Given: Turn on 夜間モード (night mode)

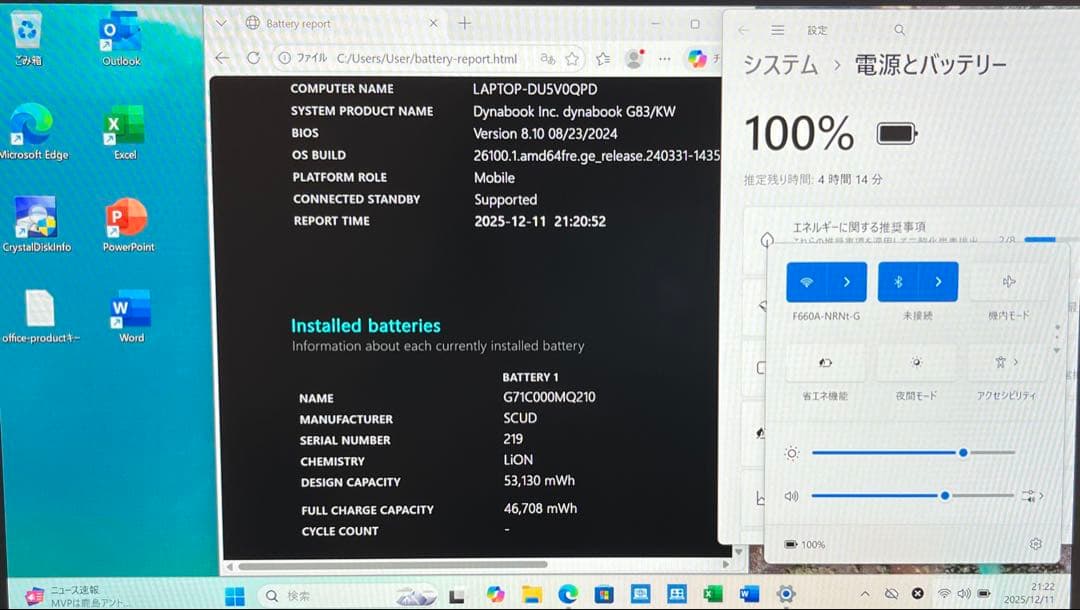Looking at the screenshot, I should pos(917,363).
